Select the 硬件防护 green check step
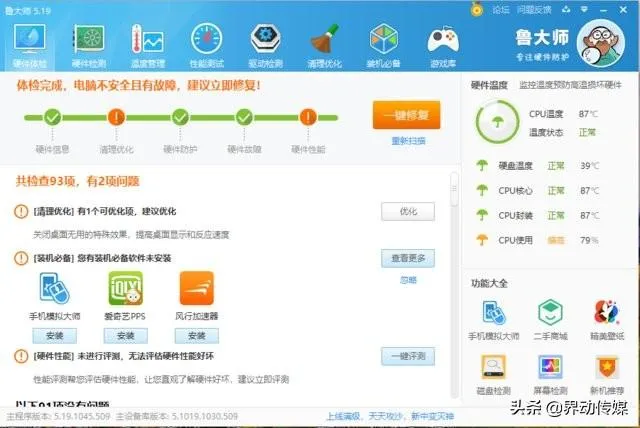This screenshot has width=640, height=428. (x=180, y=118)
